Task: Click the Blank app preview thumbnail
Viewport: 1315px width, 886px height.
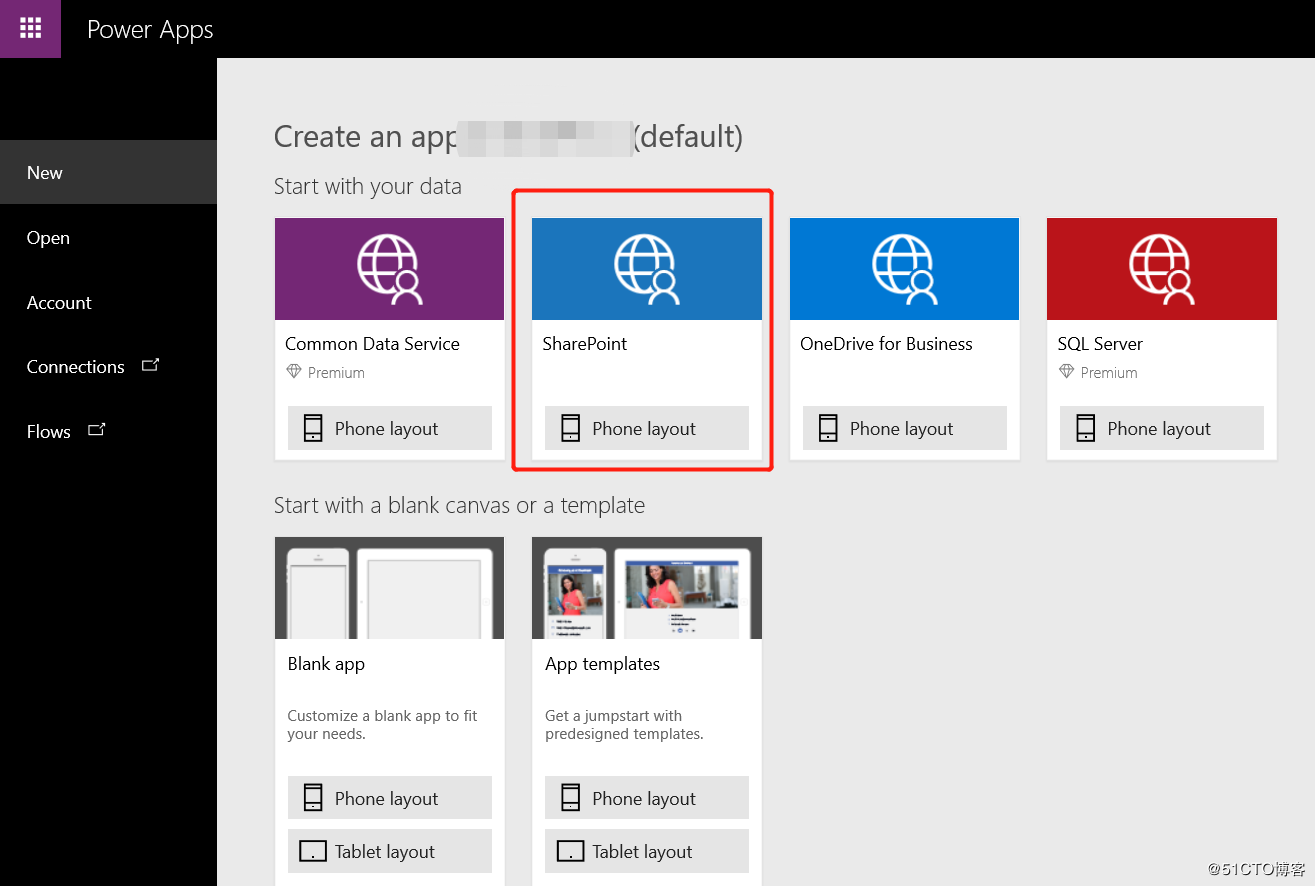Action: (390, 588)
